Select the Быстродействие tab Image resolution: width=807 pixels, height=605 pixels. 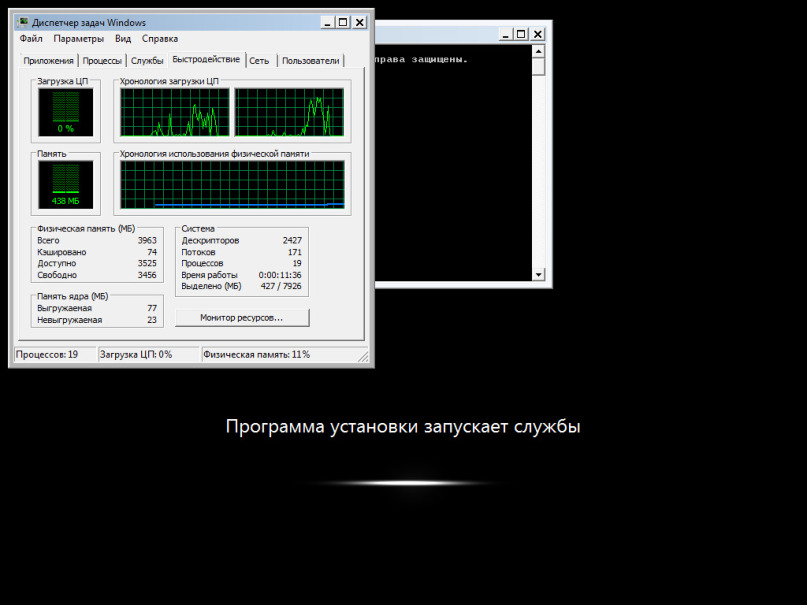pyautogui.click(x=206, y=60)
